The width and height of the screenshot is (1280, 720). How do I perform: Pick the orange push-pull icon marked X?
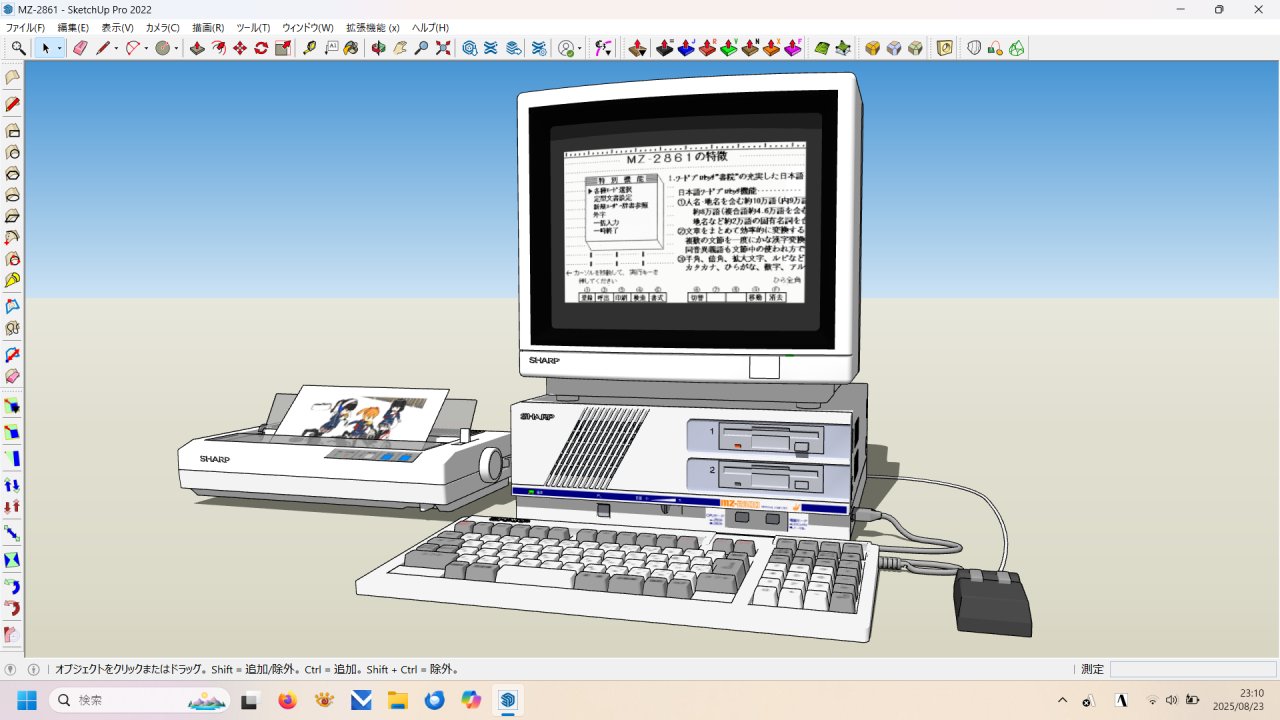point(771,48)
